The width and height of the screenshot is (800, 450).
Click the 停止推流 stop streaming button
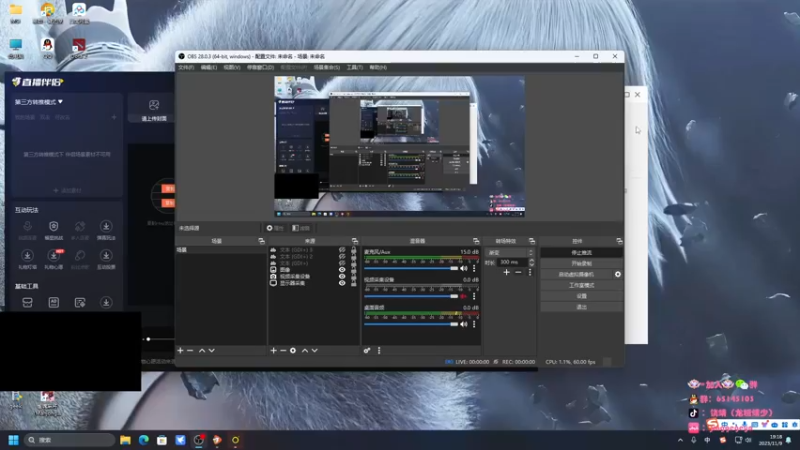pyautogui.click(x=582, y=253)
